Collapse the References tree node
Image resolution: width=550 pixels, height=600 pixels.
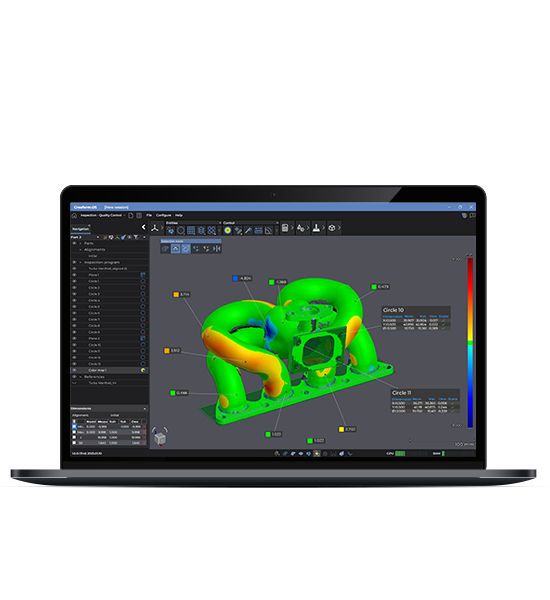(80, 377)
